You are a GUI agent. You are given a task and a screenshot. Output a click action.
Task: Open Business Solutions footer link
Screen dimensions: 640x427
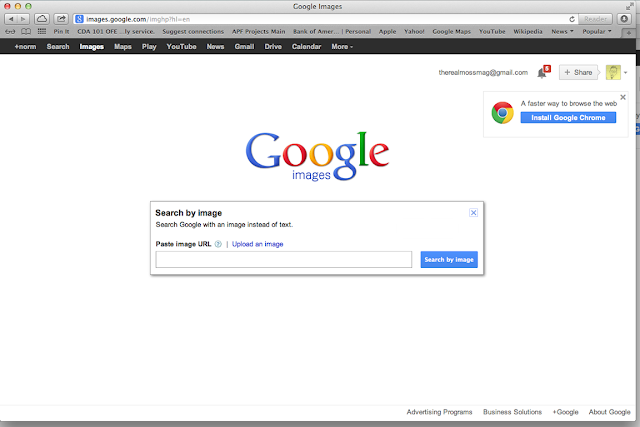click(512, 412)
